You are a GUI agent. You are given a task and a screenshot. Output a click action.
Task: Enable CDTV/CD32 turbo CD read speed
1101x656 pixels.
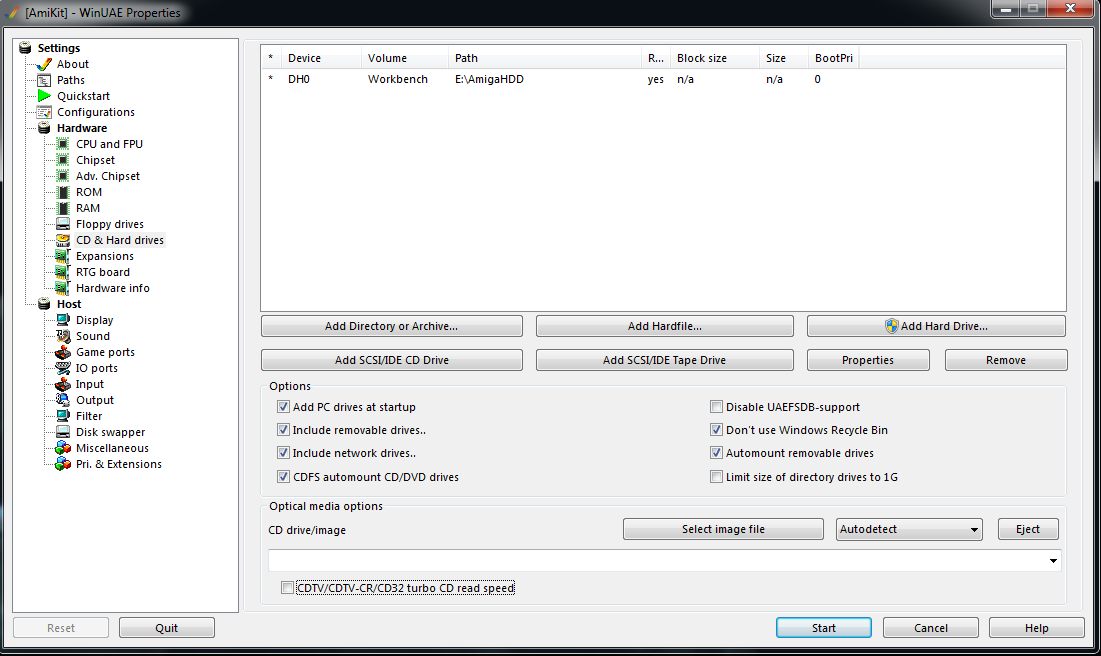pyautogui.click(x=288, y=588)
